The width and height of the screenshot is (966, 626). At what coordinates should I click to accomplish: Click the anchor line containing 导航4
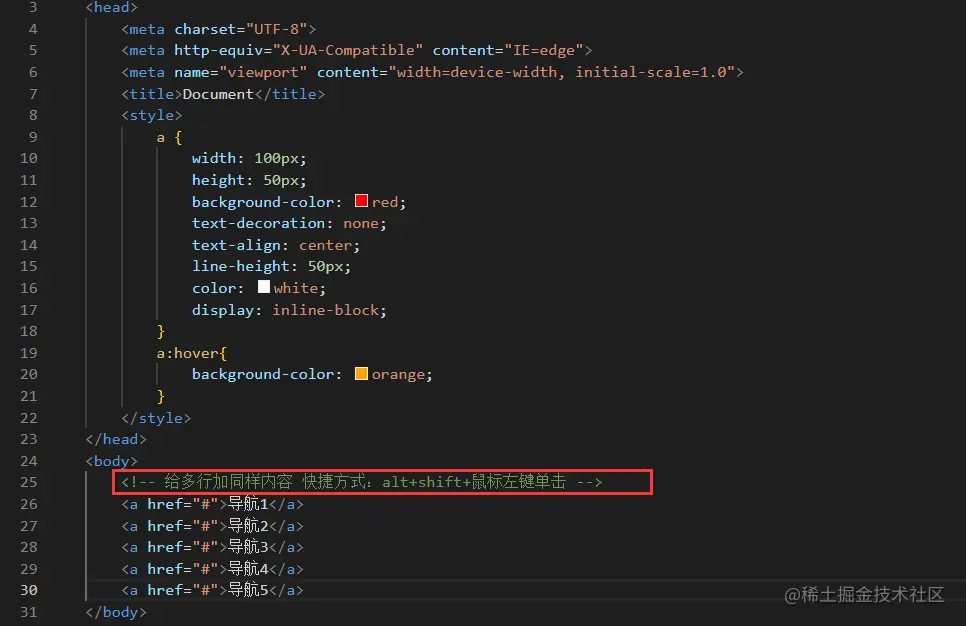213,569
